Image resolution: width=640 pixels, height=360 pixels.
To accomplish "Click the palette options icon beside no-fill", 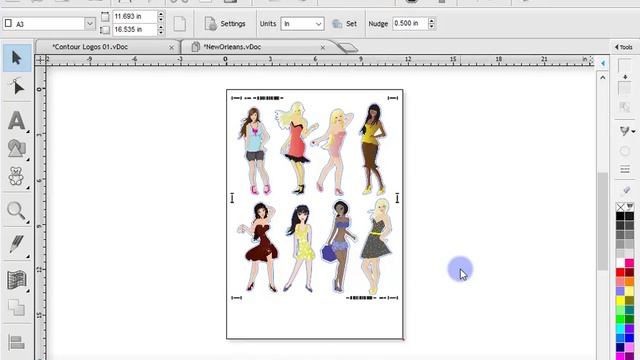I will pyautogui.click(x=630, y=206).
